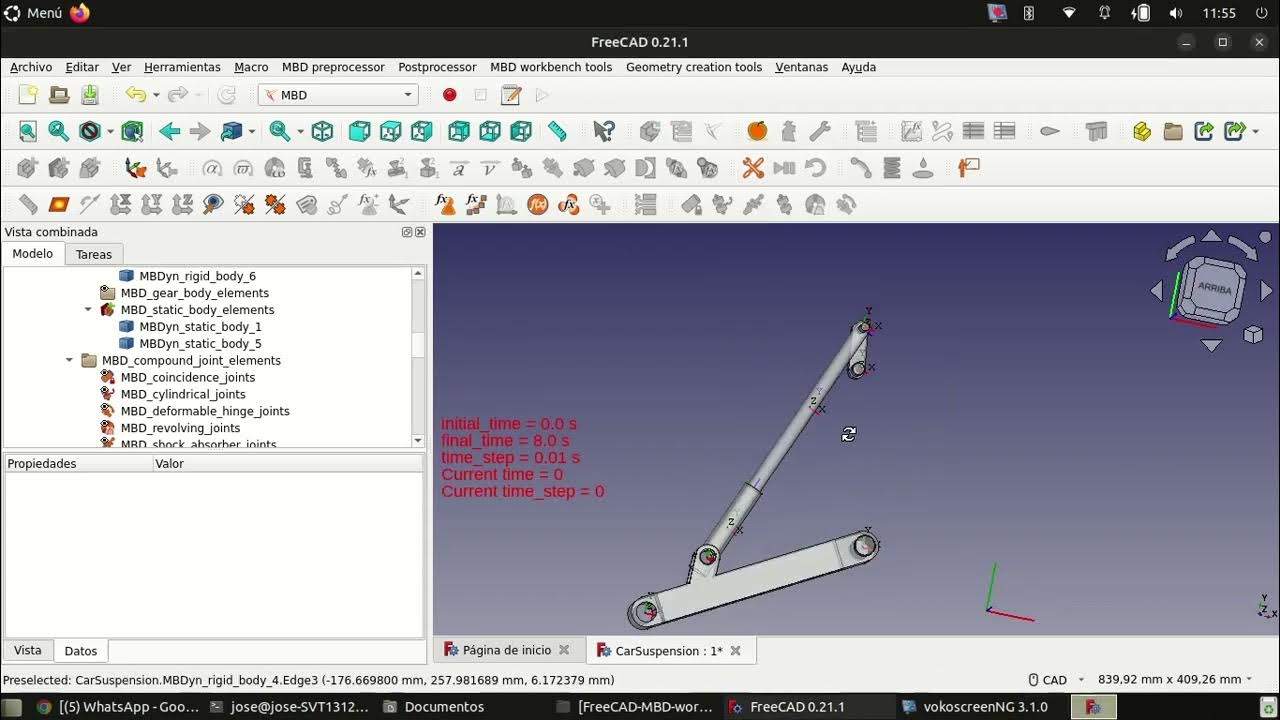Open the link navigation dropdown arrow
This screenshot has height=720, width=1280.
(x=251, y=131)
